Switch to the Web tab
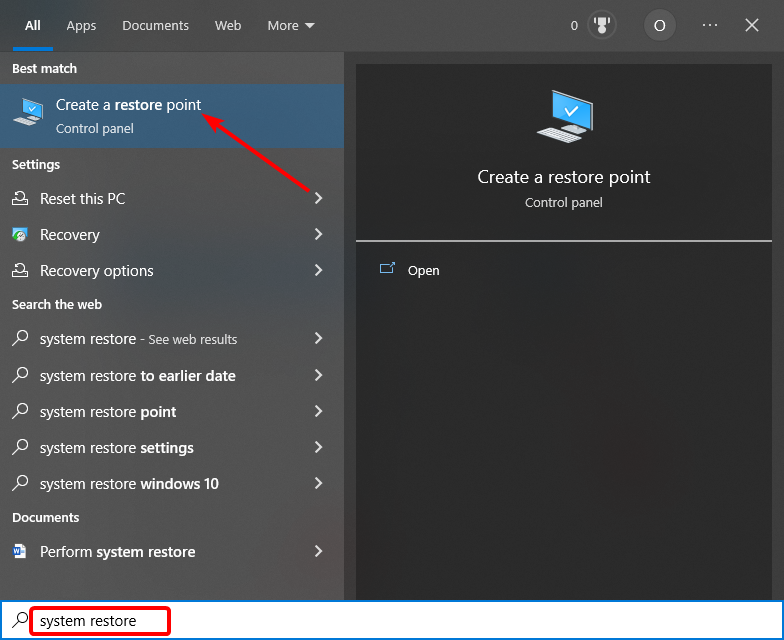The height and width of the screenshot is (640, 784). pyautogui.click(x=228, y=26)
